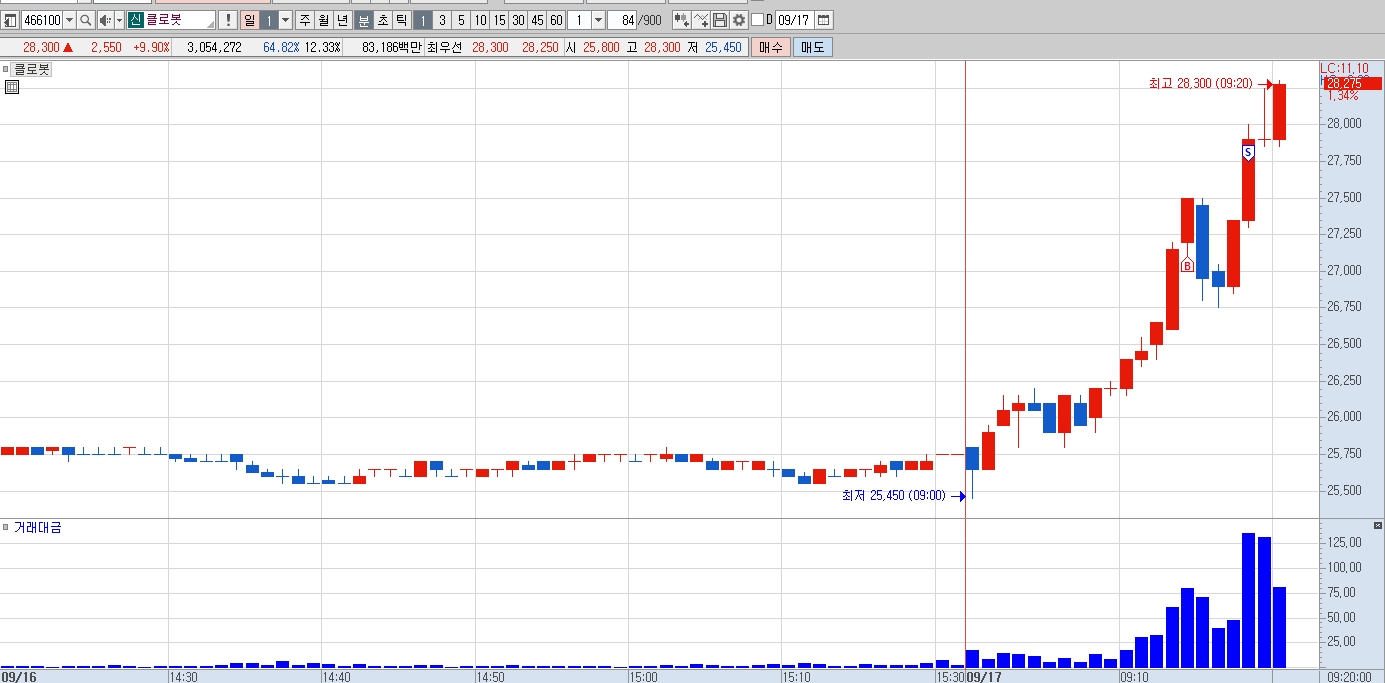Click the speaker sound alert icon
The height and width of the screenshot is (683, 1385).
coord(105,20)
